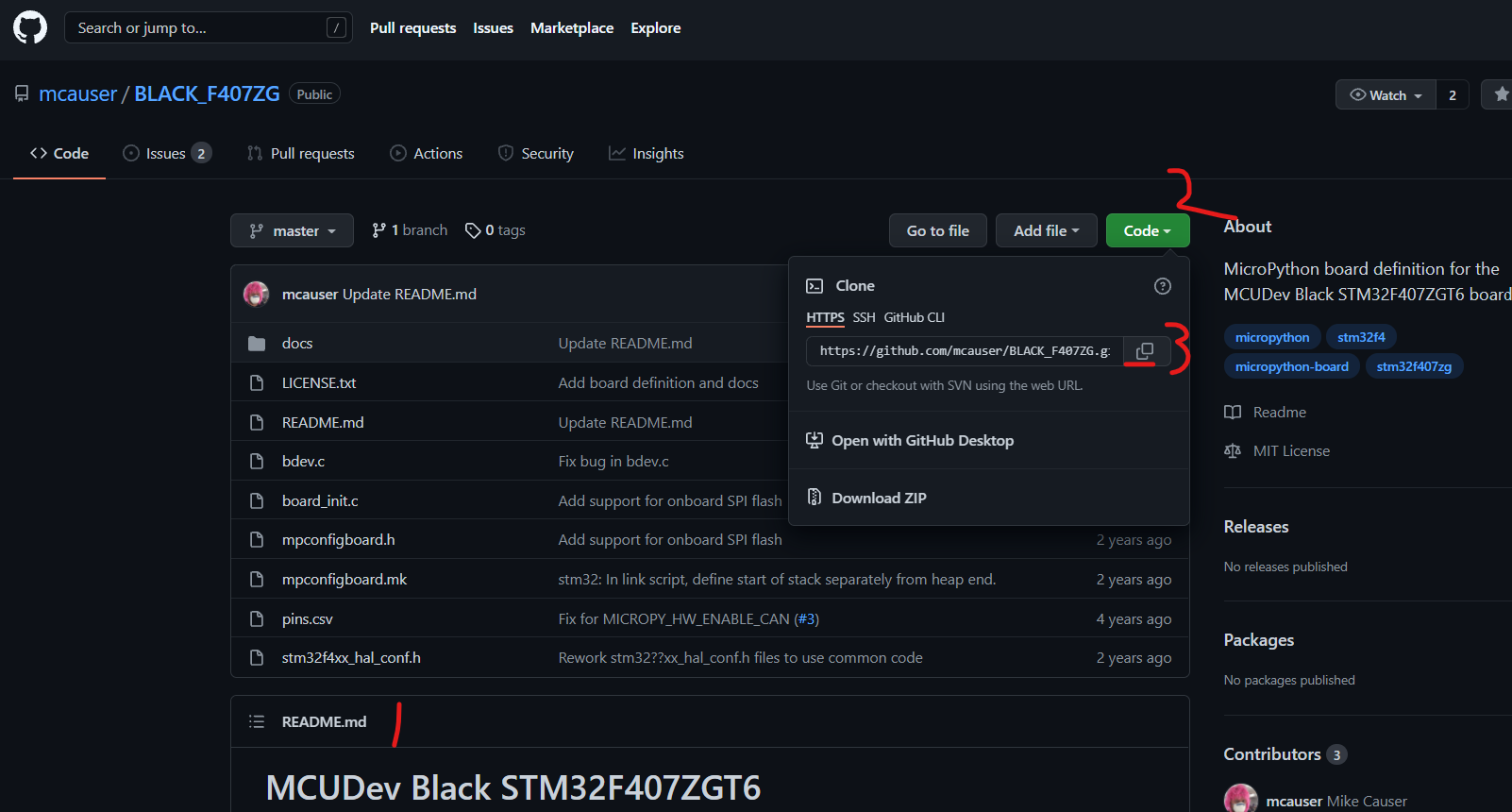Click the stm32f4 topic tag
The height and width of the screenshot is (812, 1512).
pos(1361,337)
